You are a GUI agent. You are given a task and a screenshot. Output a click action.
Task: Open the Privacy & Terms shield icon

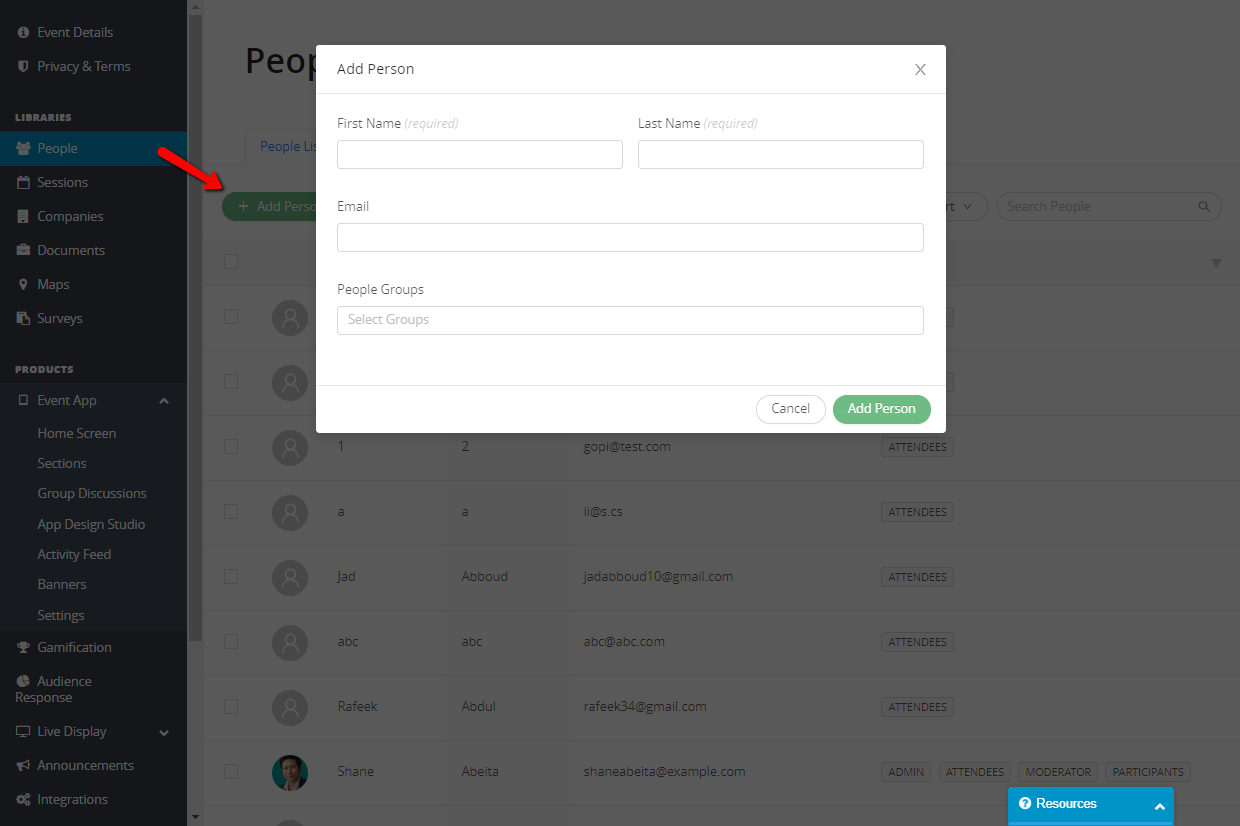(24, 66)
